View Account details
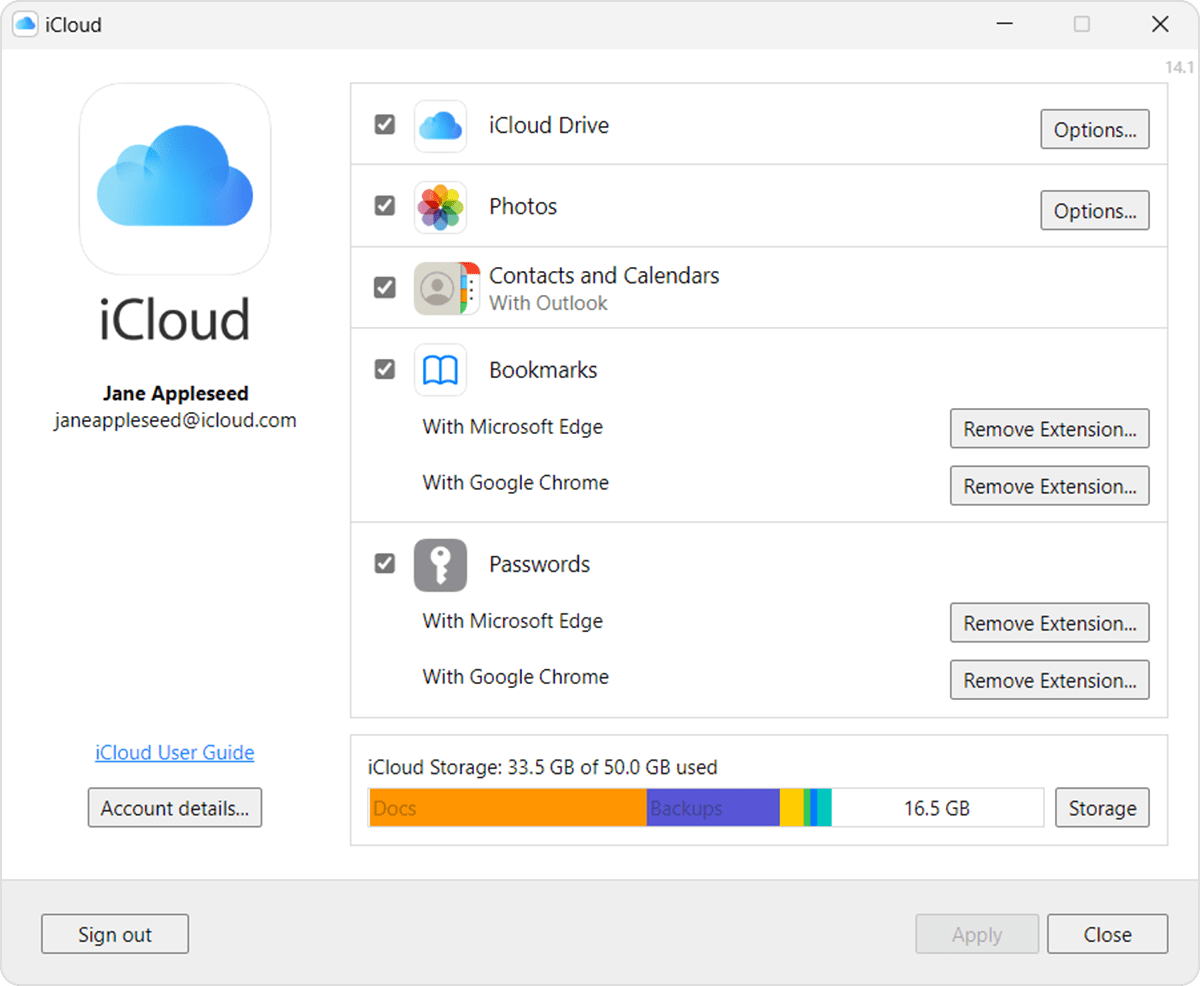Image resolution: width=1200 pixels, height=986 pixels. click(174, 808)
